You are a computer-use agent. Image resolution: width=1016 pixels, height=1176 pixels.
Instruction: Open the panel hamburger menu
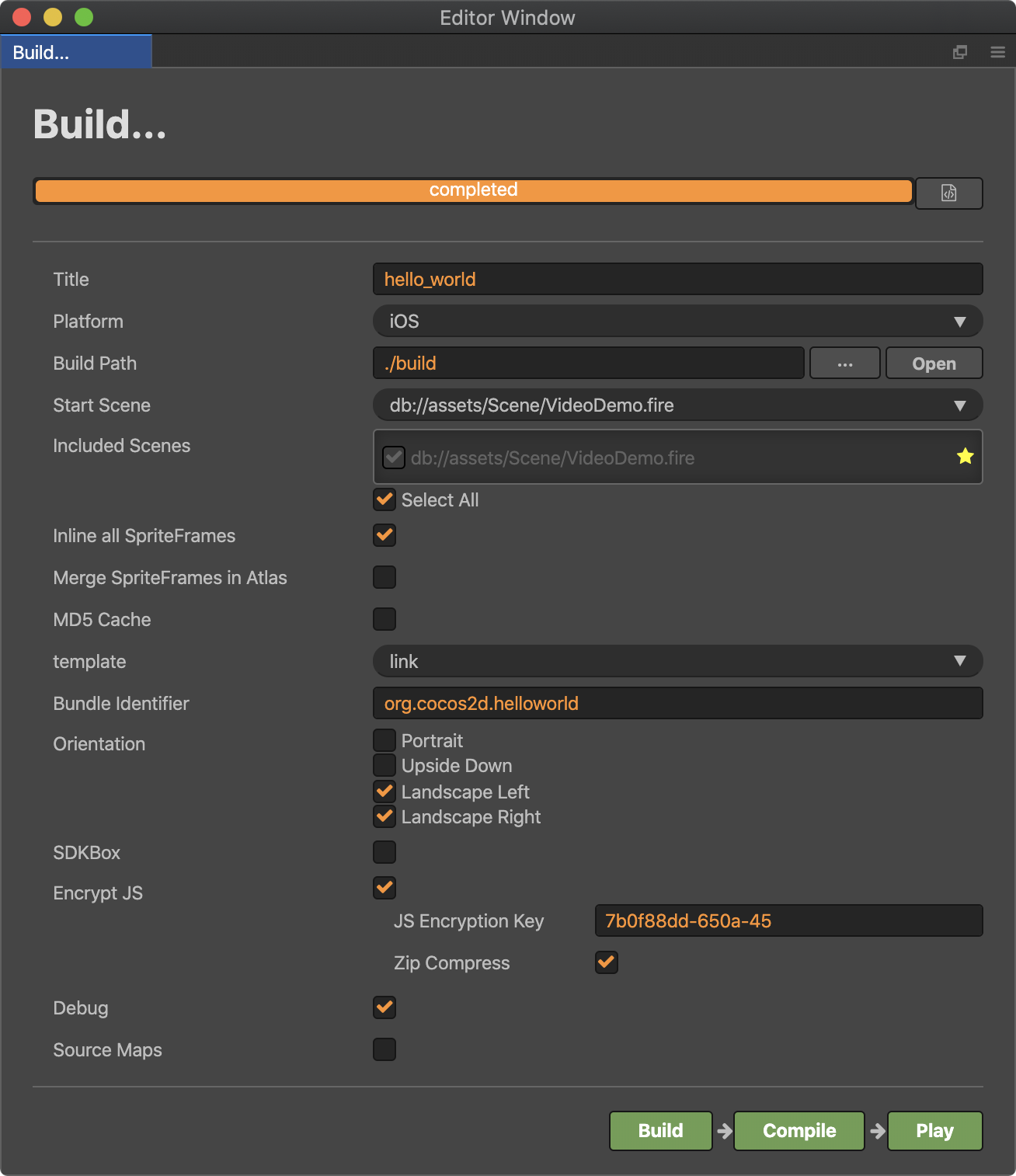coord(998,52)
